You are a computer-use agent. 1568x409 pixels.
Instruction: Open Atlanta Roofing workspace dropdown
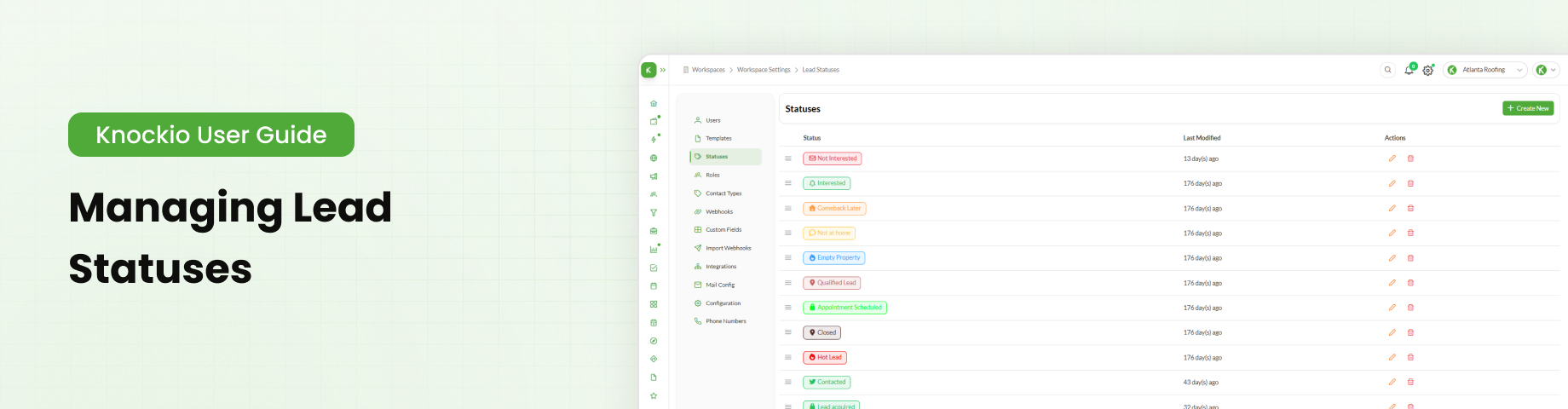pos(1485,70)
